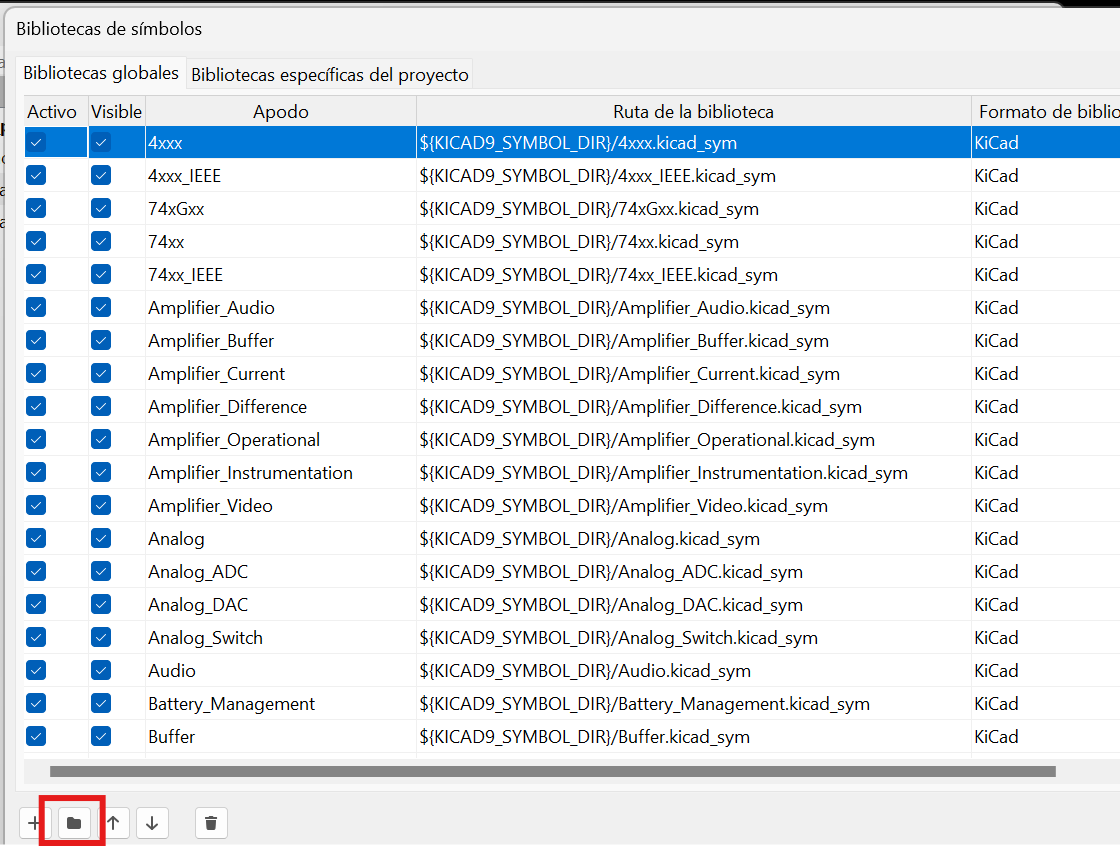This screenshot has height=846, width=1120.
Task: Uncheck Activo for the 4xxx library
Action: (36, 142)
